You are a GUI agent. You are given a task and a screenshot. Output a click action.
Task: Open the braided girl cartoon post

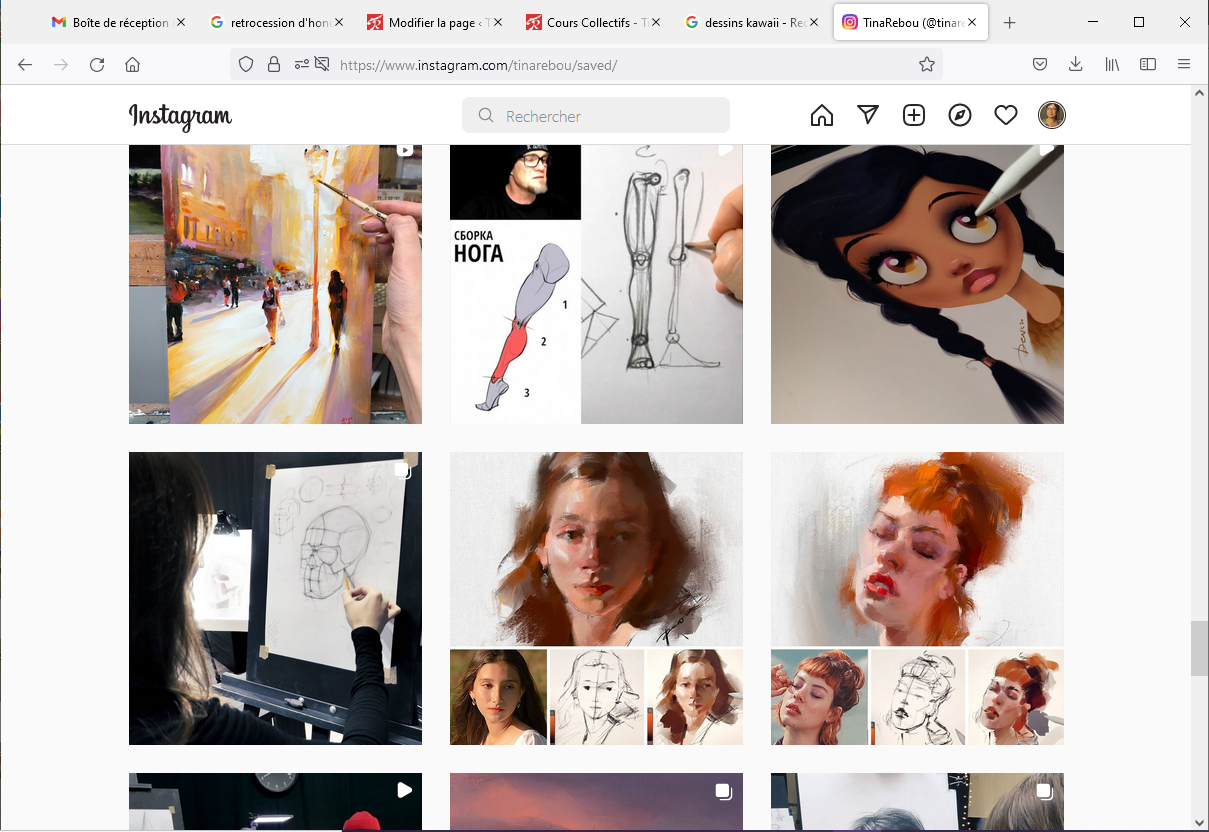pyautogui.click(x=917, y=284)
